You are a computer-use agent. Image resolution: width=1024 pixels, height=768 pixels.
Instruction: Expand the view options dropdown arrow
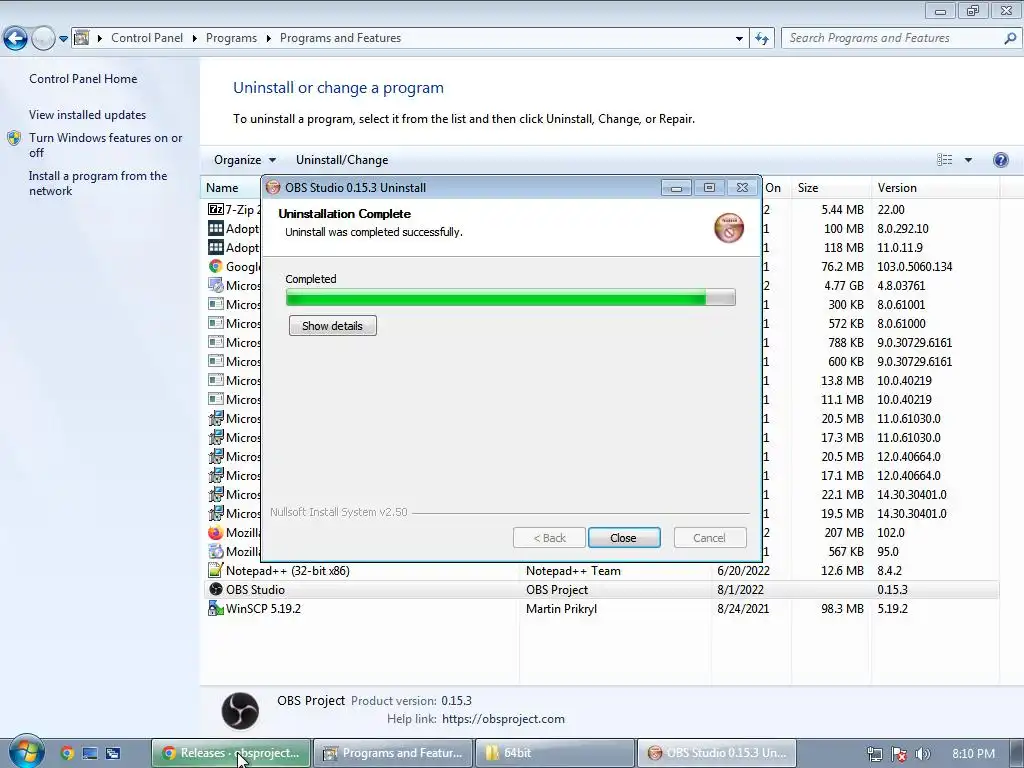coord(968,160)
